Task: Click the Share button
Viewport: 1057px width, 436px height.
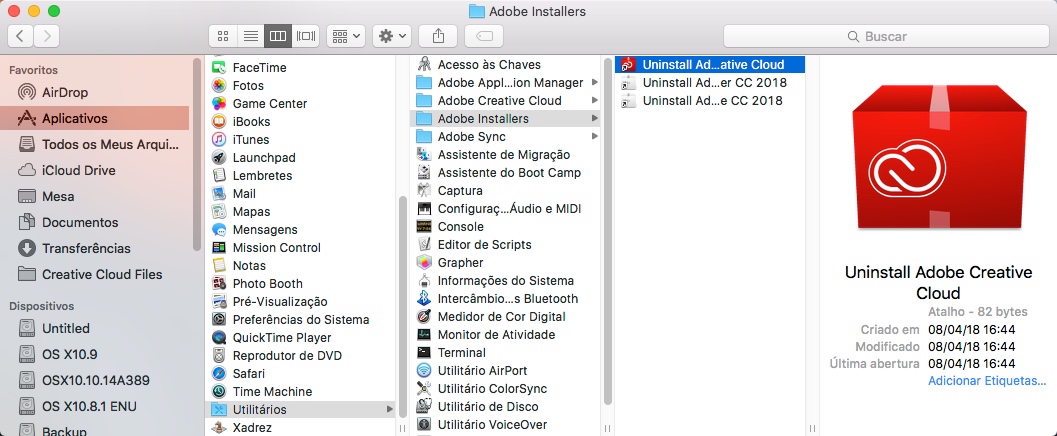Action: (438, 36)
